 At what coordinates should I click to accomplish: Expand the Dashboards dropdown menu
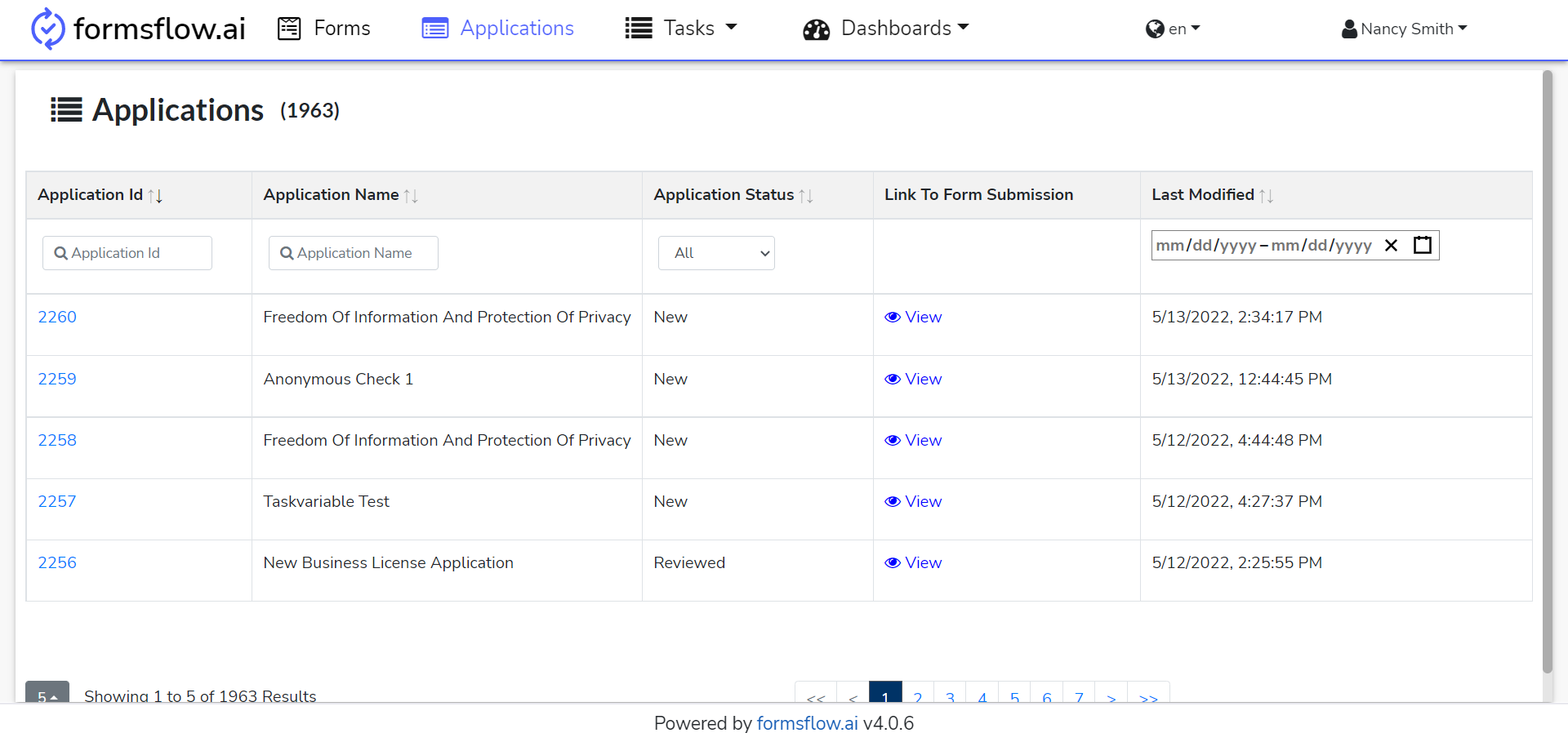tap(886, 29)
